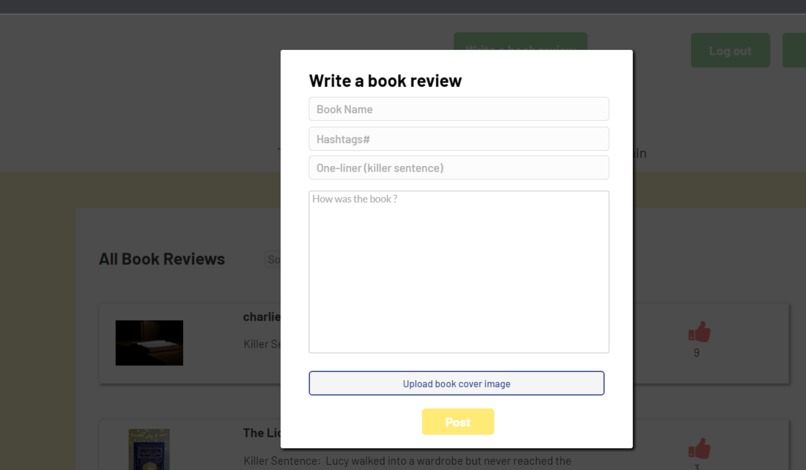Click the Log out button
806x470 pixels.
pos(730,50)
